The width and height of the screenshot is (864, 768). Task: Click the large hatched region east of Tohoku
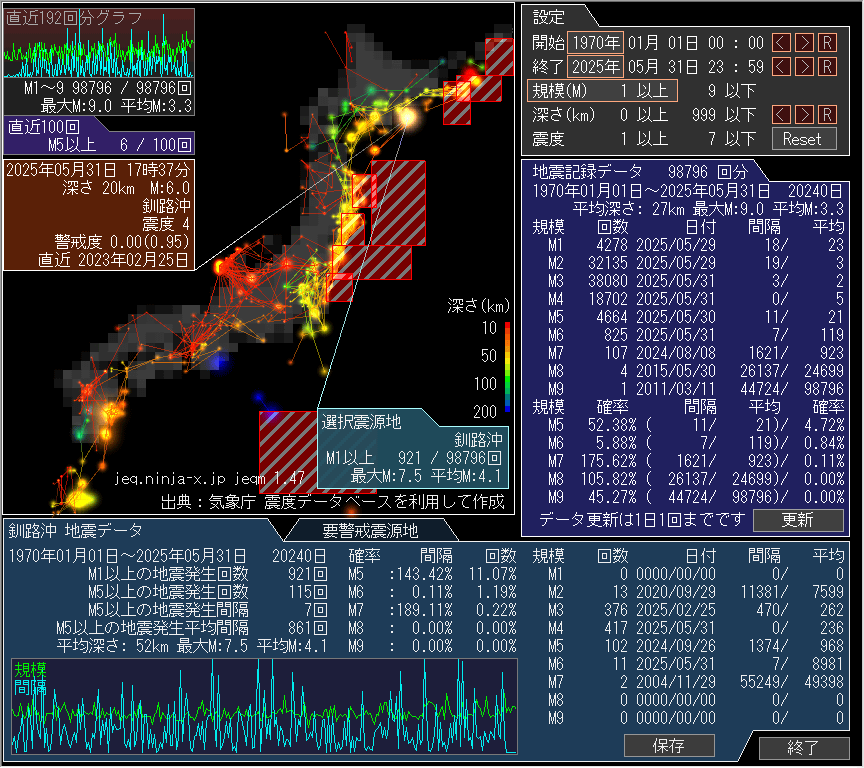398,203
